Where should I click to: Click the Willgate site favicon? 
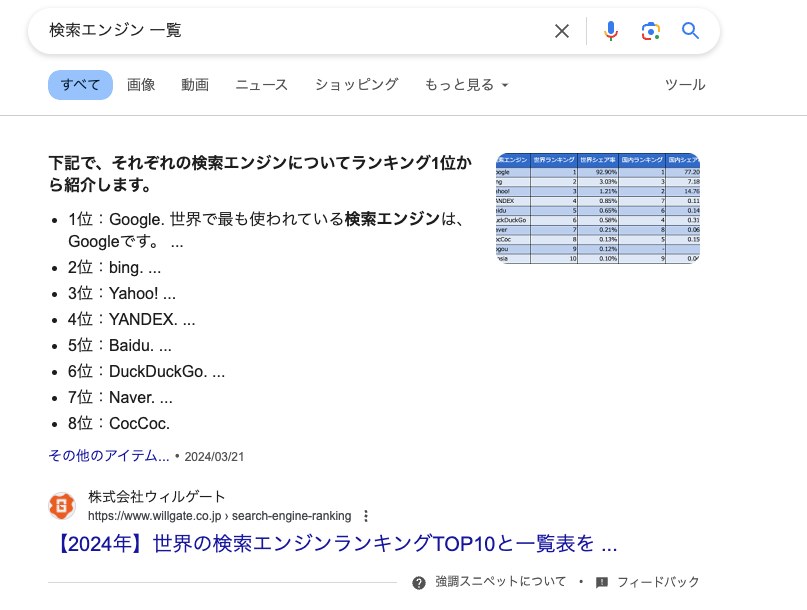(x=62, y=506)
